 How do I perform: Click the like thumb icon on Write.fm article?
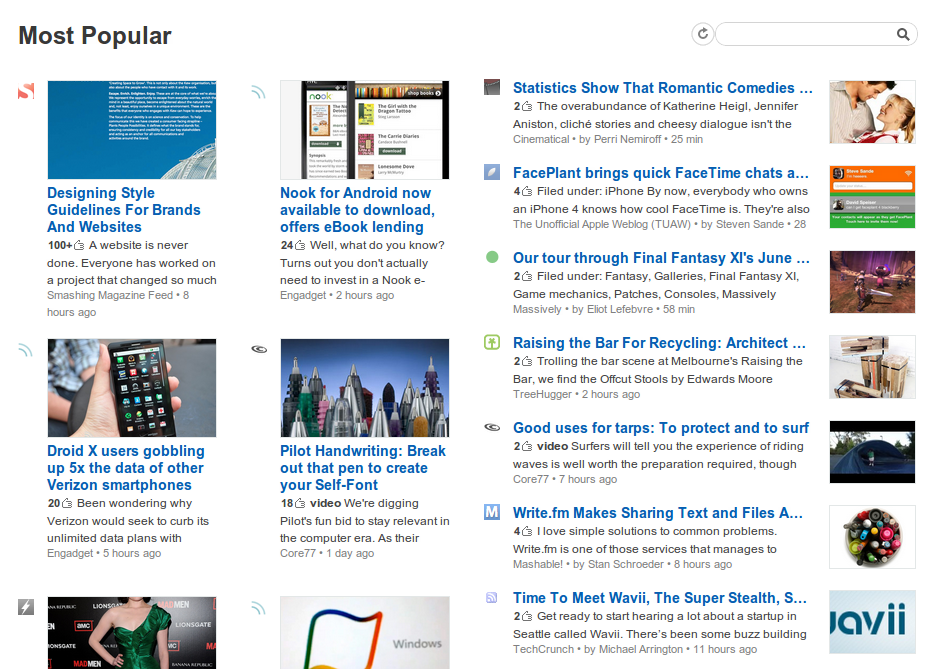pyautogui.click(x=527, y=531)
